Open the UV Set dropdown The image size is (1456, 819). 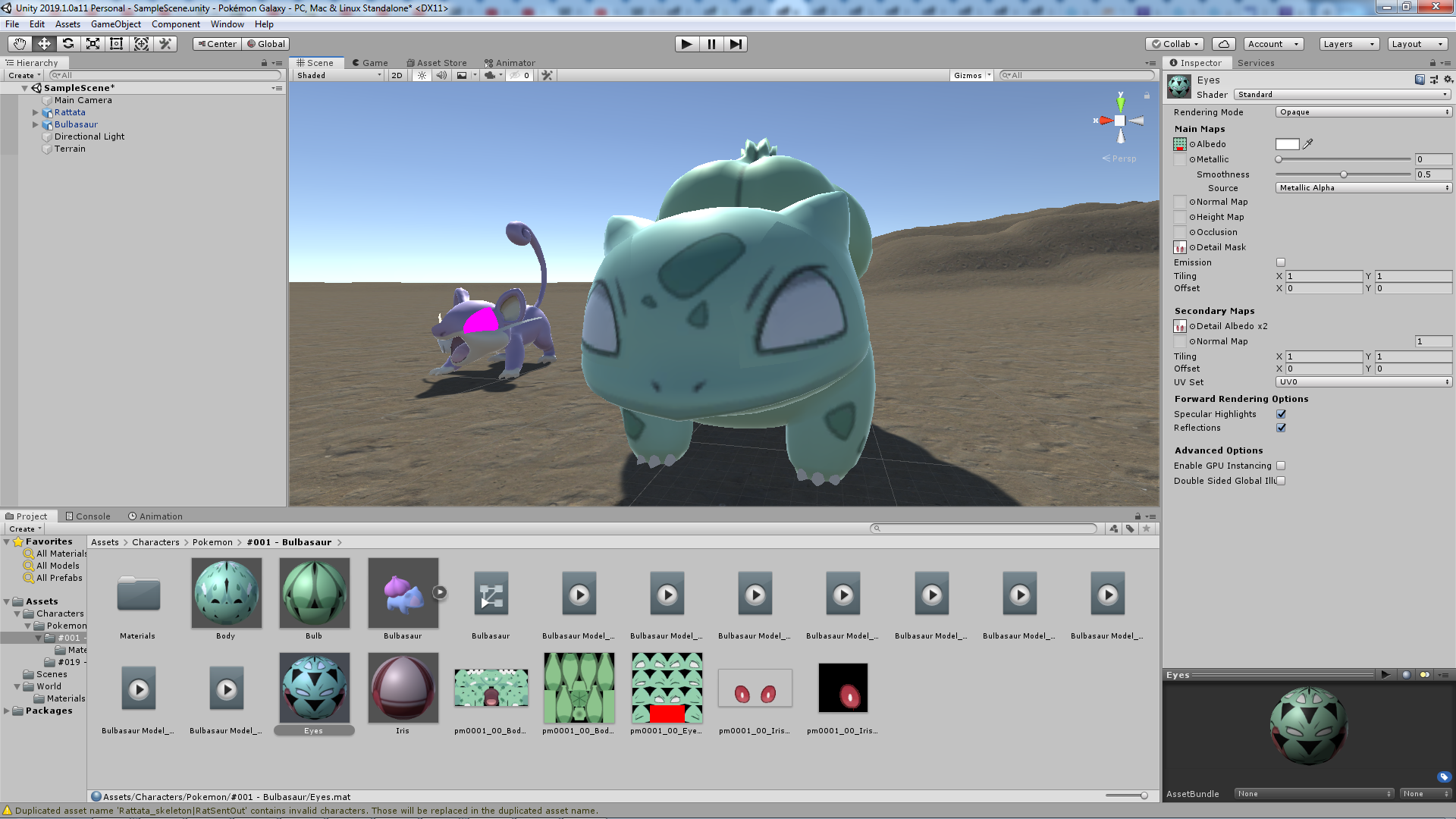pos(1363,382)
